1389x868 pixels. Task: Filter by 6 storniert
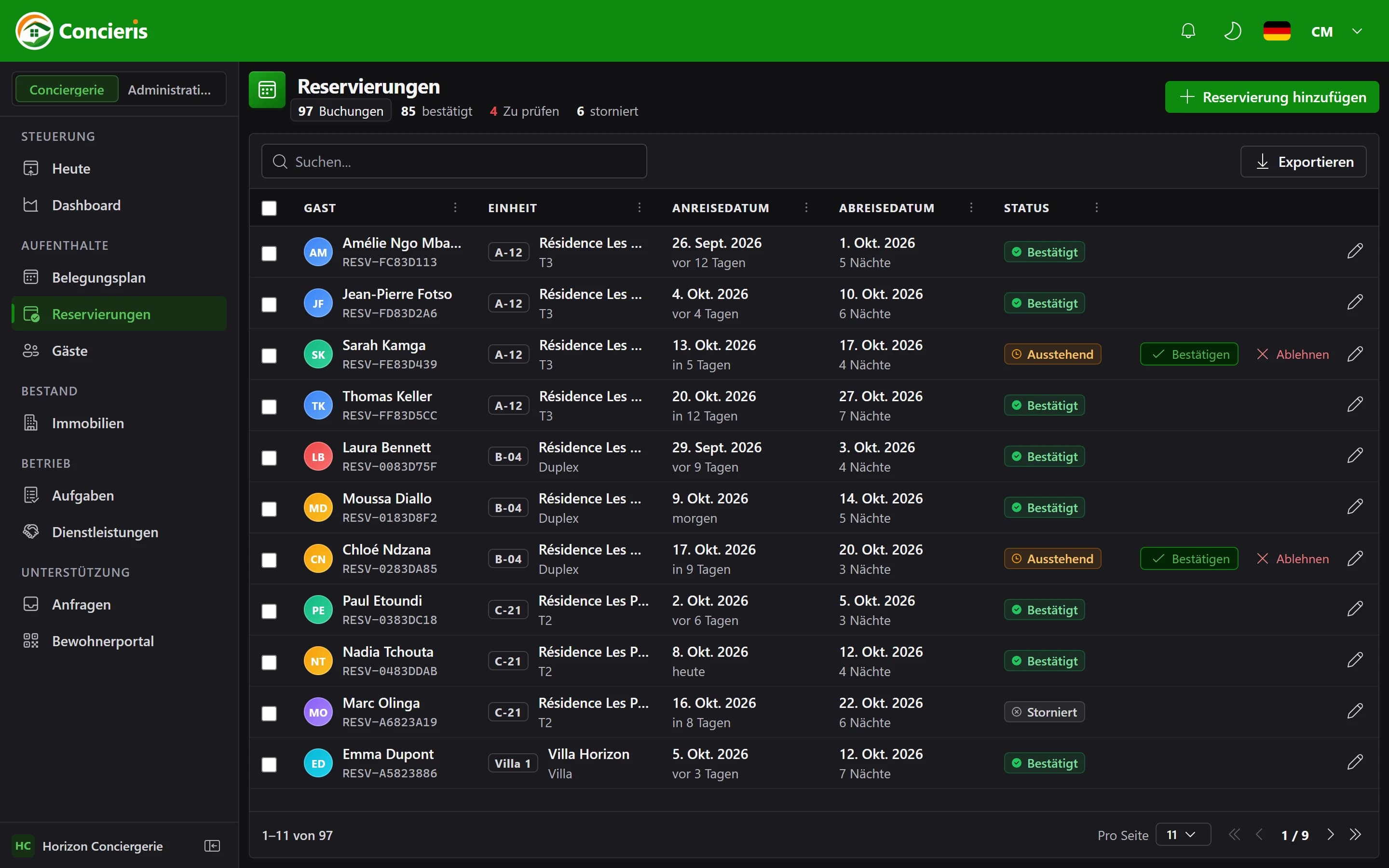pyautogui.click(x=607, y=111)
